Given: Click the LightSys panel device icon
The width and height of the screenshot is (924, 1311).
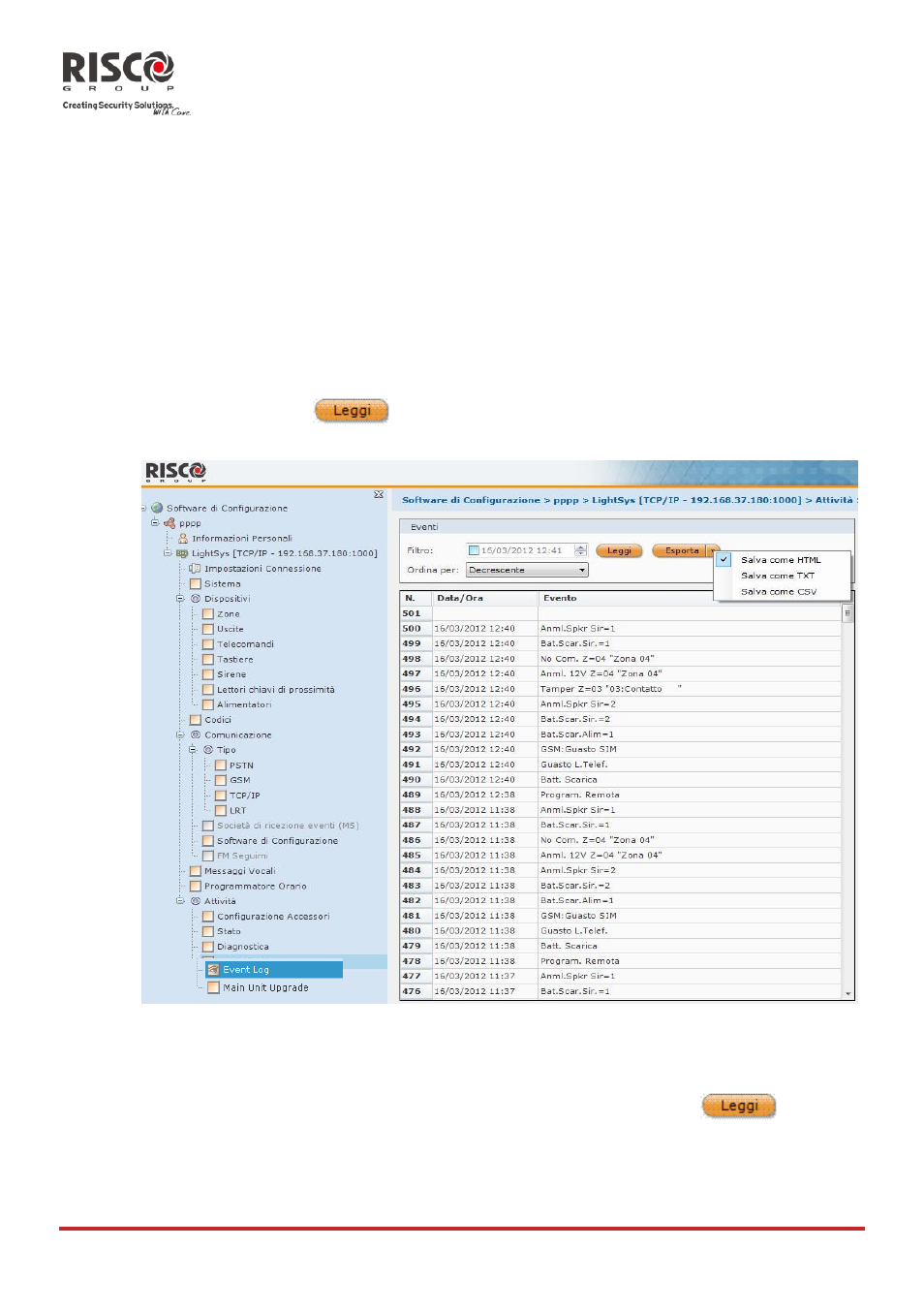Looking at the screenshot, I should tap(182, 553).
